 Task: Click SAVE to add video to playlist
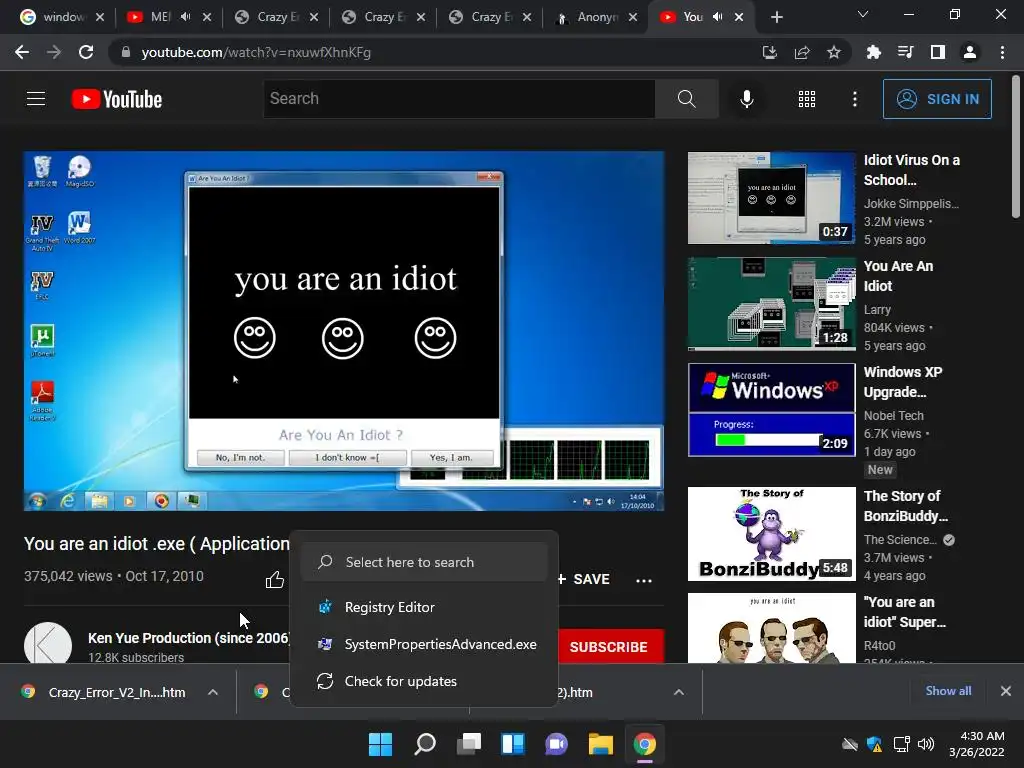coord(583,579)
